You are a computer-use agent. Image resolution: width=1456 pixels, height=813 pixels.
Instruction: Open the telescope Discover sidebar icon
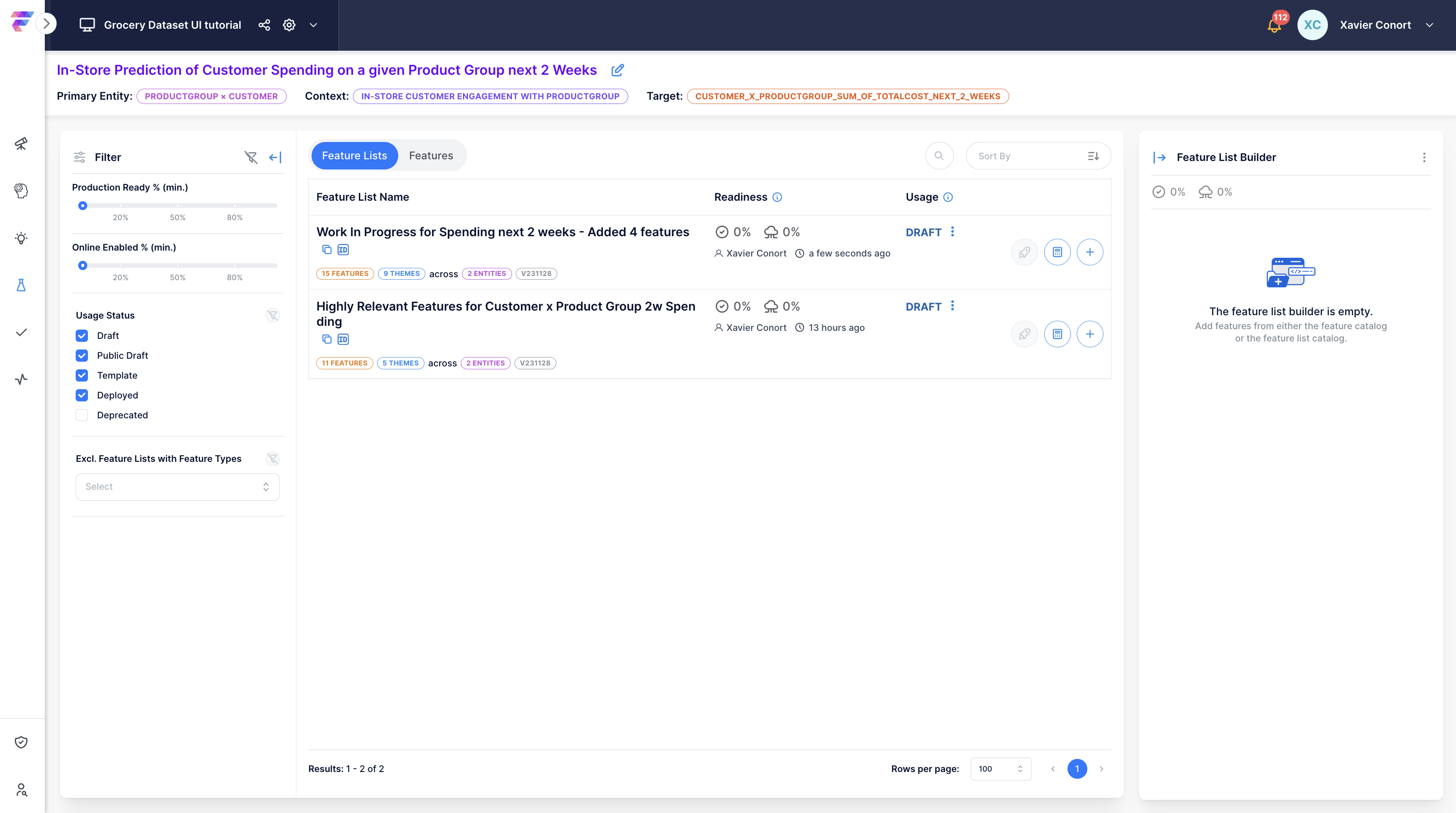point(21,144)
